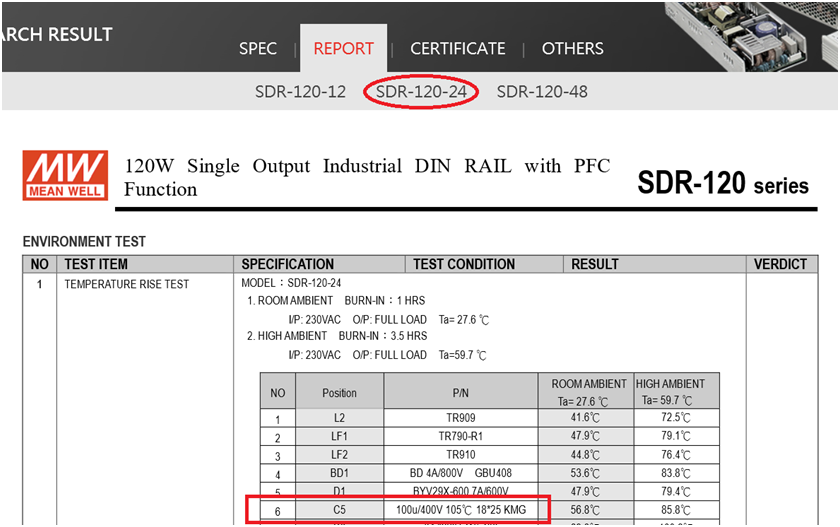Click the TEMPERATURE RISE TEST item
This screenshot has height=527, width=840.
pyautogui.click(x=126, y=284)
